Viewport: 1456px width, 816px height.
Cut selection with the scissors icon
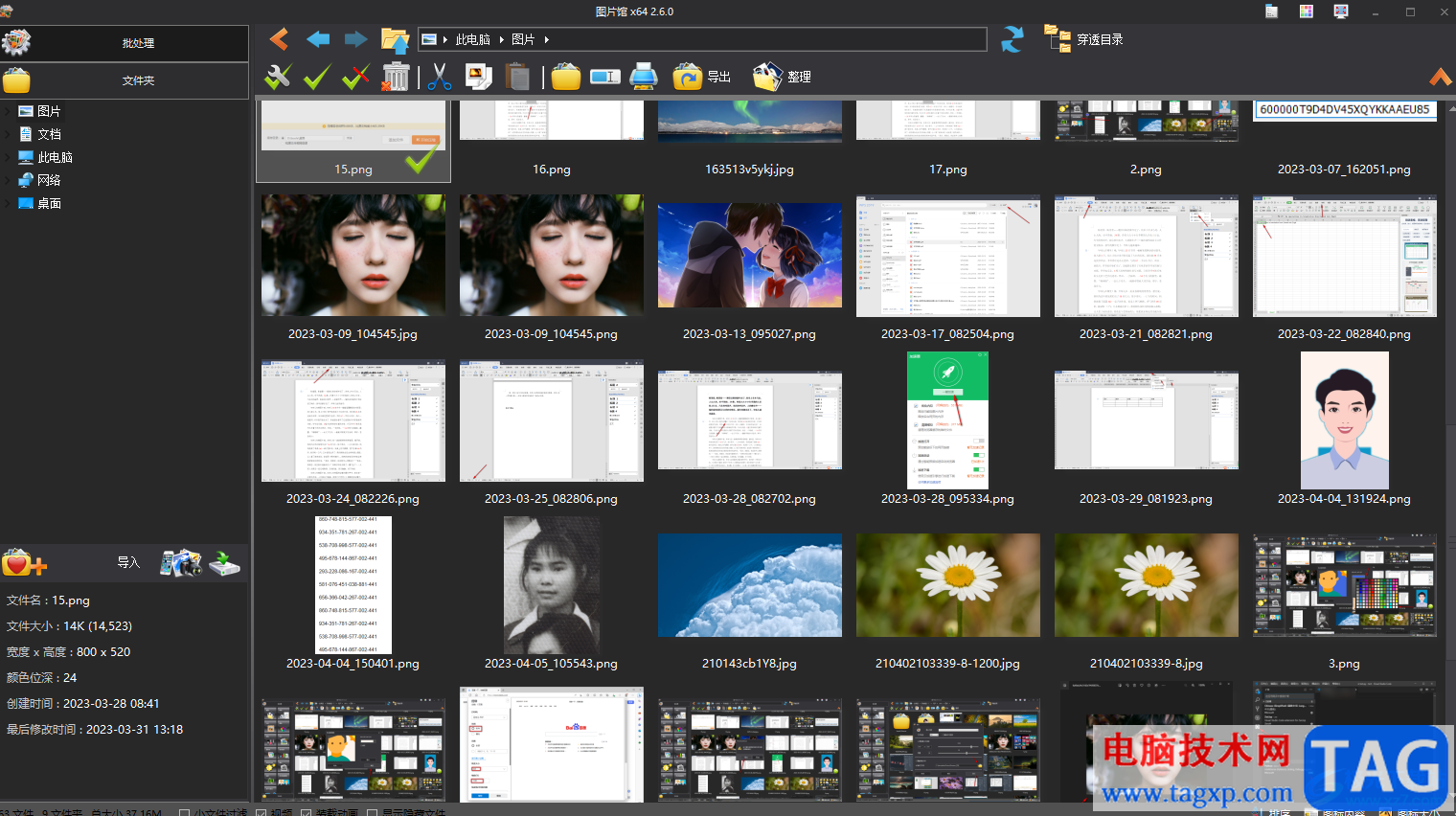click(x=440, y=77)
